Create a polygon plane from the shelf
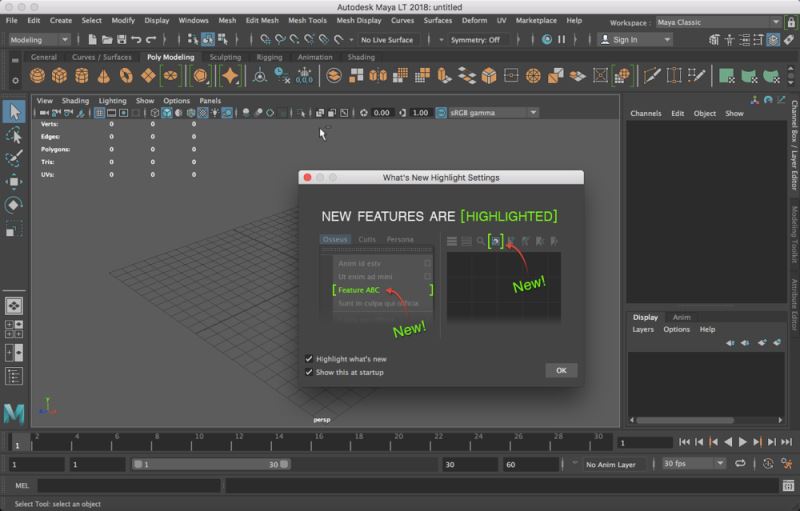 click(x=148, y=76)
